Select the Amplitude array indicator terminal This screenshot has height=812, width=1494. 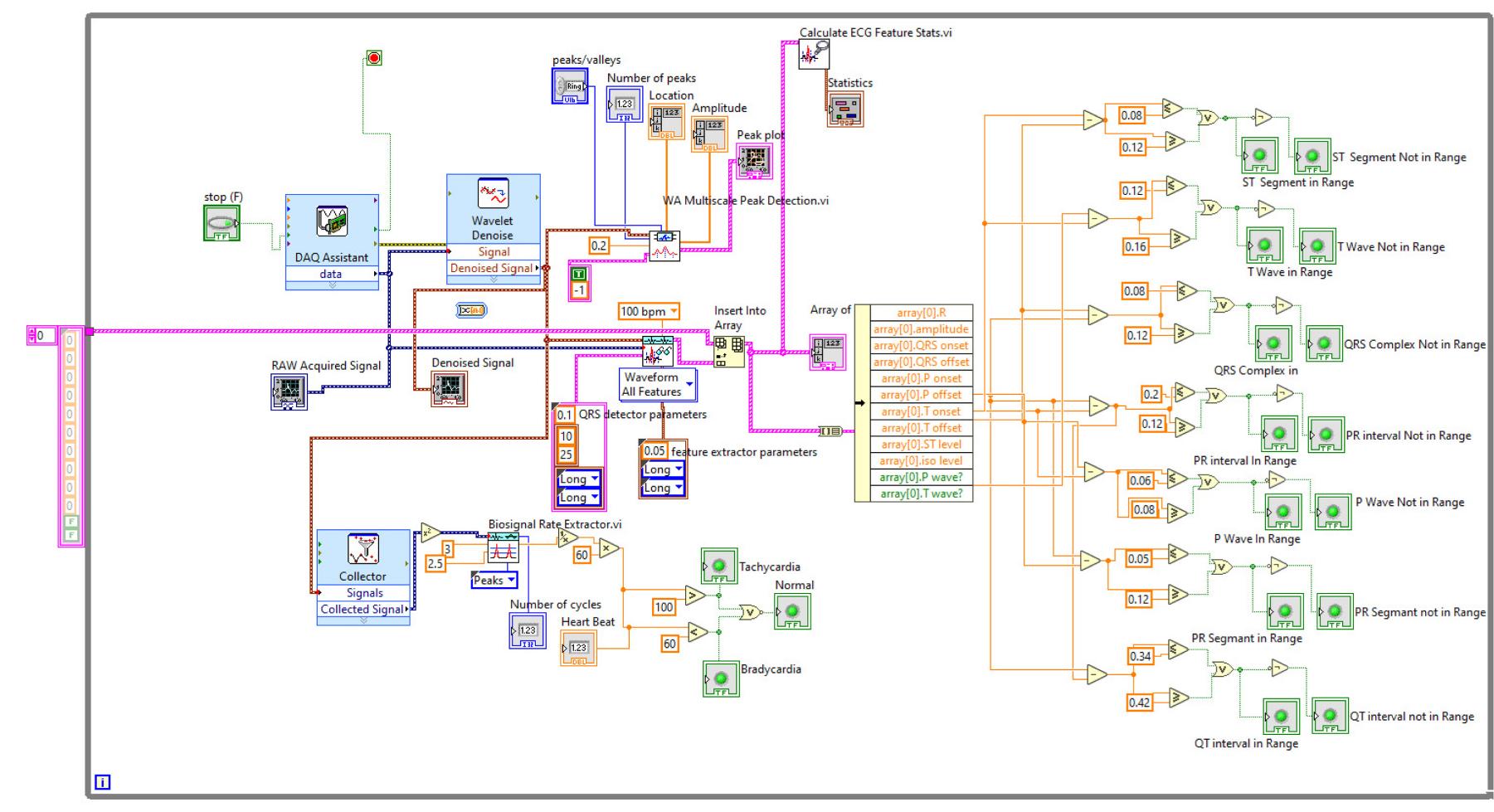(710, 134)
